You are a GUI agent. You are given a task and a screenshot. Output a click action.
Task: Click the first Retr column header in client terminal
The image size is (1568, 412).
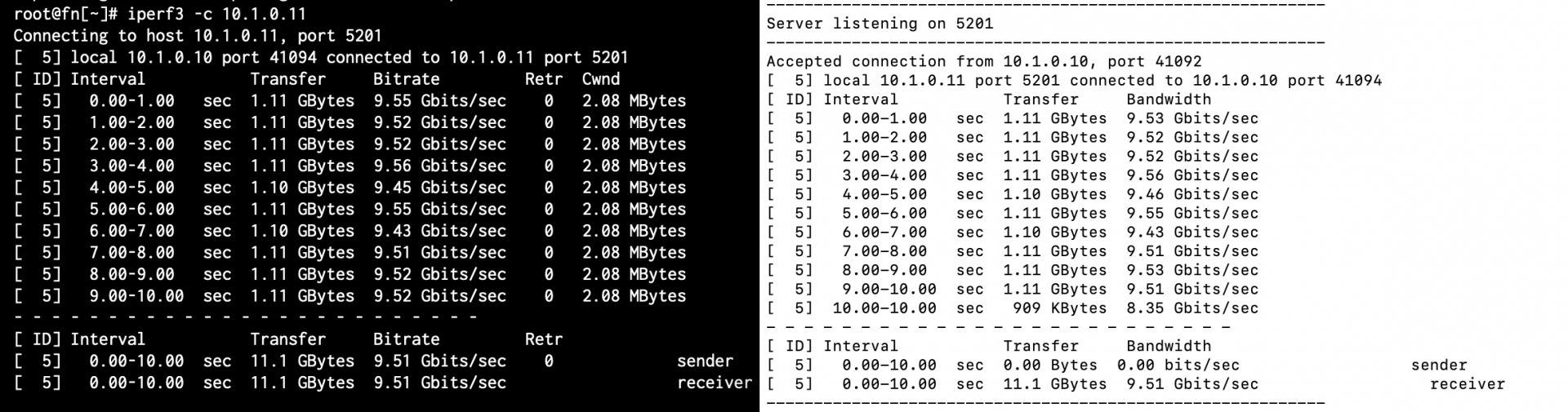pos(544,79)
